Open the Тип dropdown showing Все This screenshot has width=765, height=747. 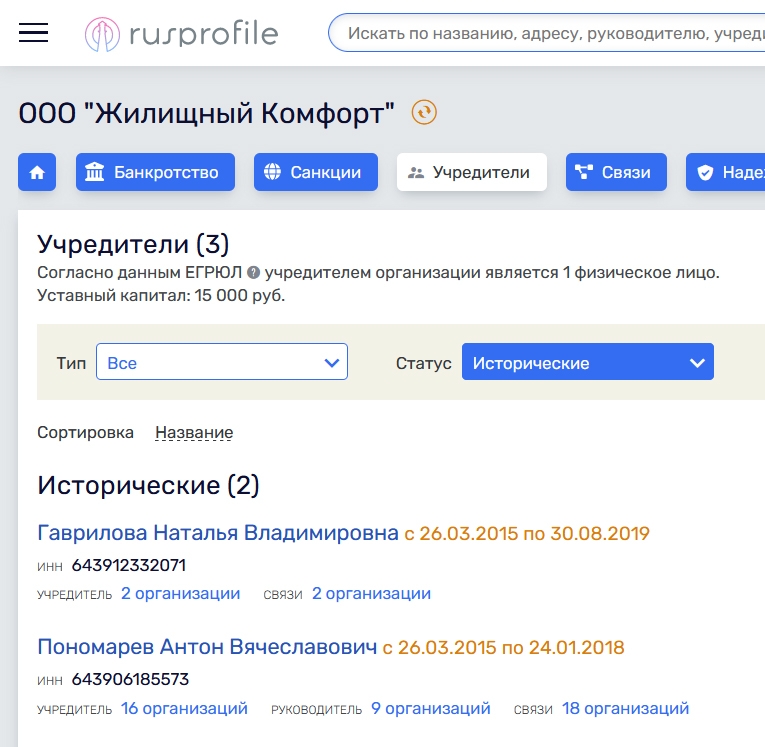(x=222, y=362)
